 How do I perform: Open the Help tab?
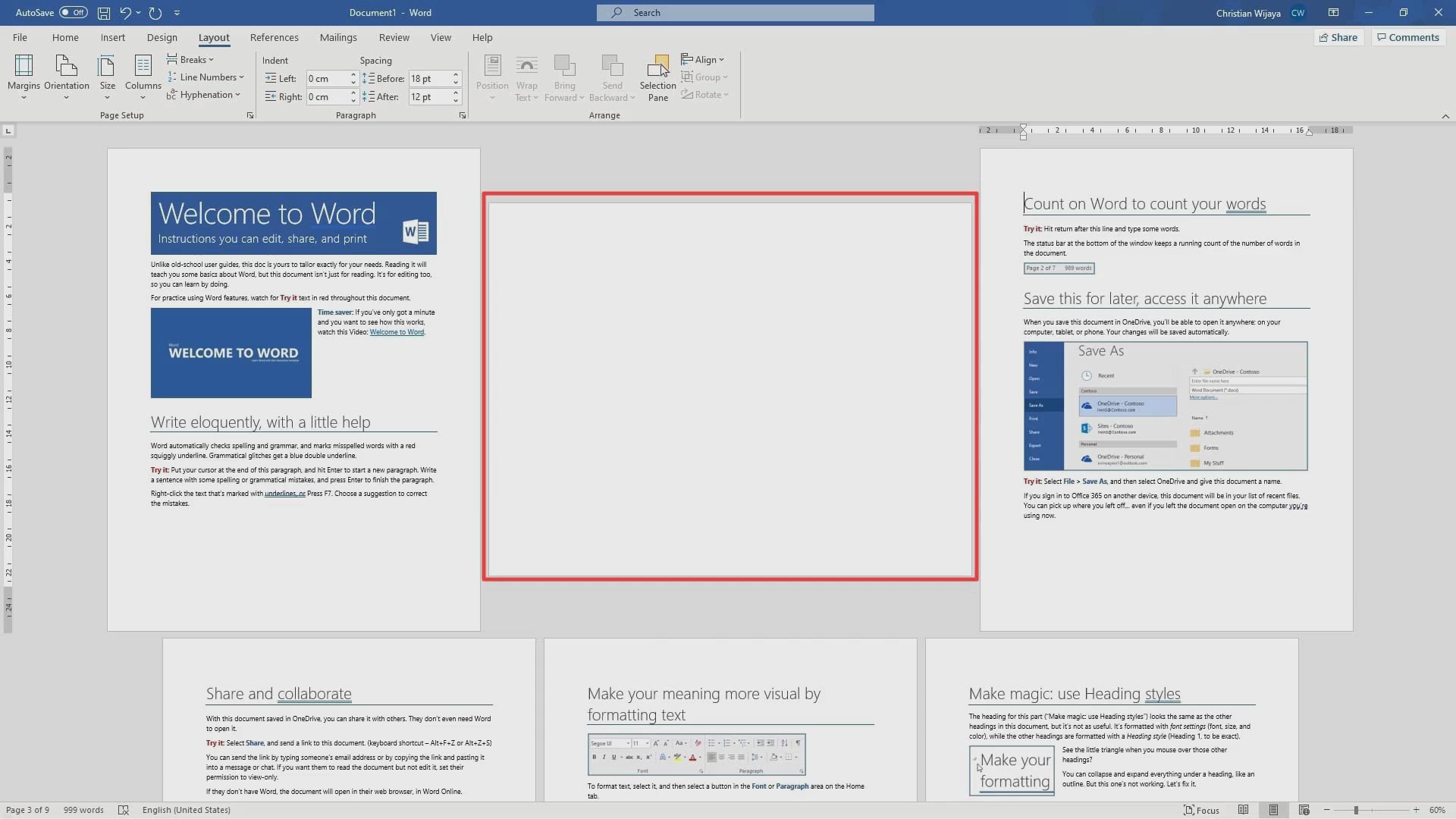tap(482, 37)
